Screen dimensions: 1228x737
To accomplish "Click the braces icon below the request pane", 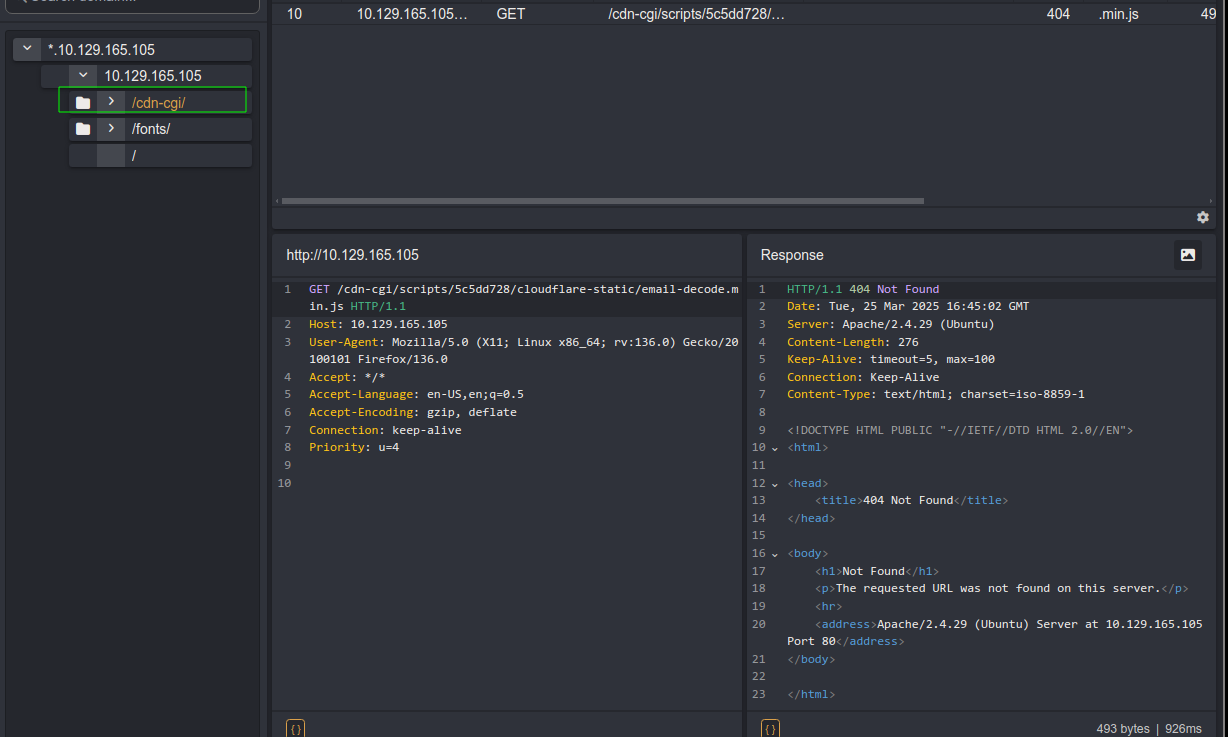I will click(x=295, y=729).
